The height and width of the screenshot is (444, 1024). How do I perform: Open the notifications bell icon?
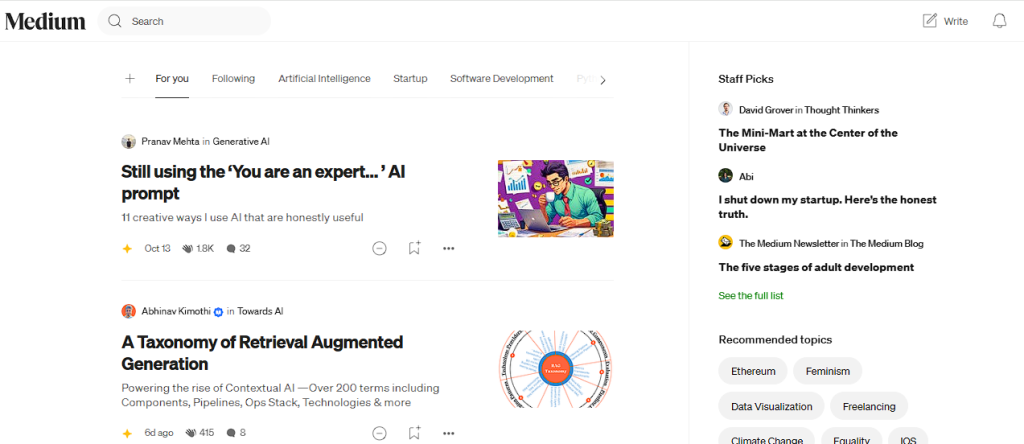pyautogui.click(x=999, y=21)
